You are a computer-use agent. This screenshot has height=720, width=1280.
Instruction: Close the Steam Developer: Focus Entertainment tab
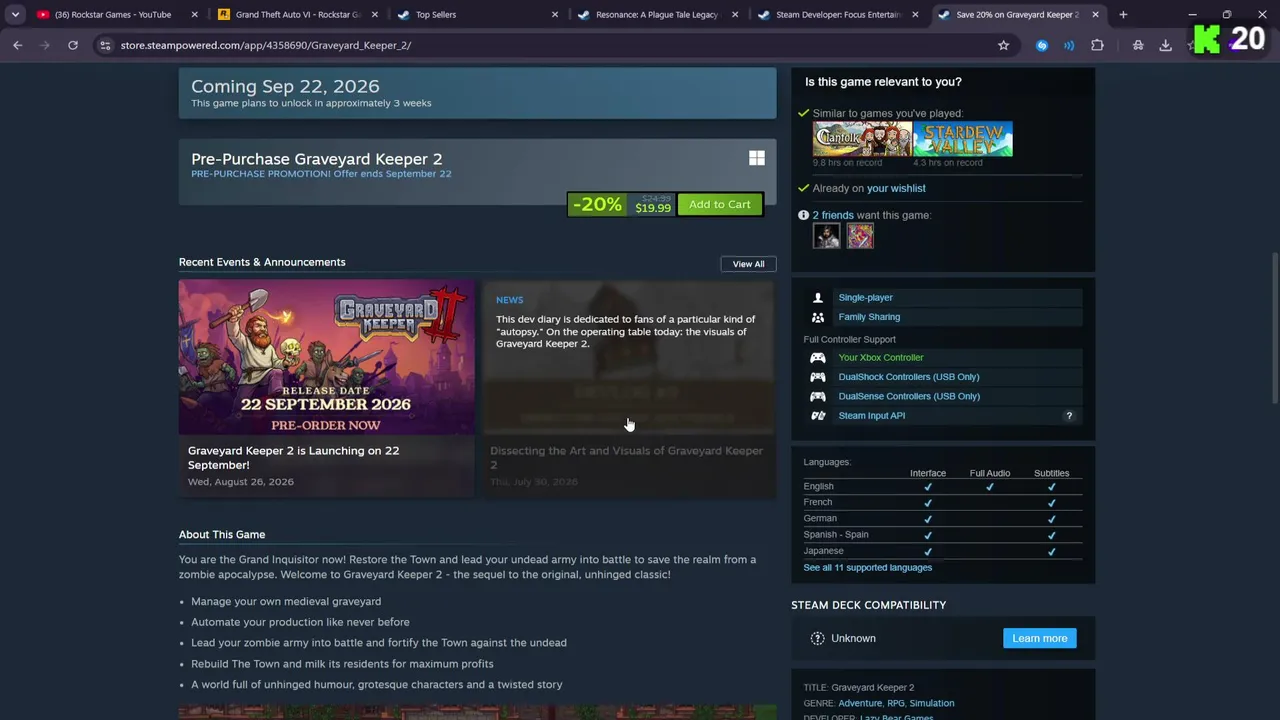click(915, 15)
